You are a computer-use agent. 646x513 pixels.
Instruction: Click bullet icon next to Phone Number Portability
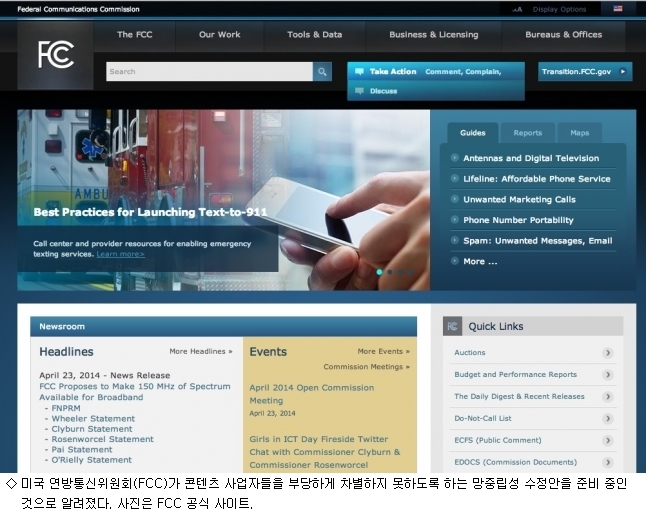coord(455,219)
